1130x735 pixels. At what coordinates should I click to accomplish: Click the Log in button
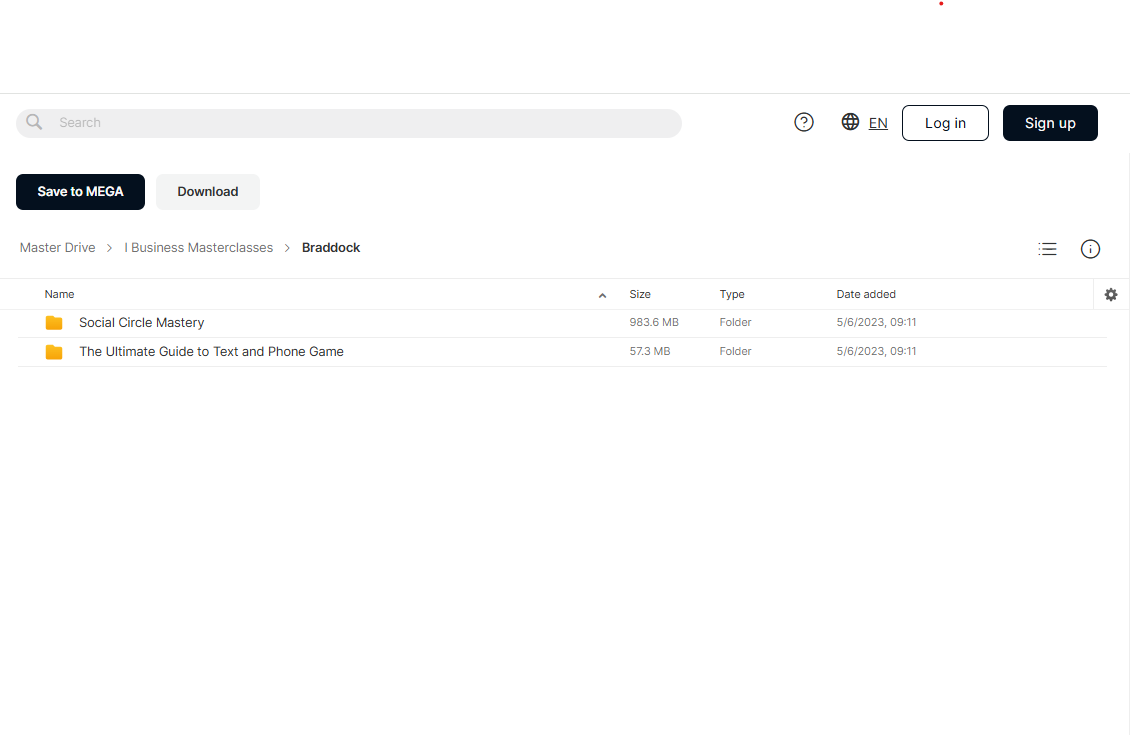pos(945,123)
